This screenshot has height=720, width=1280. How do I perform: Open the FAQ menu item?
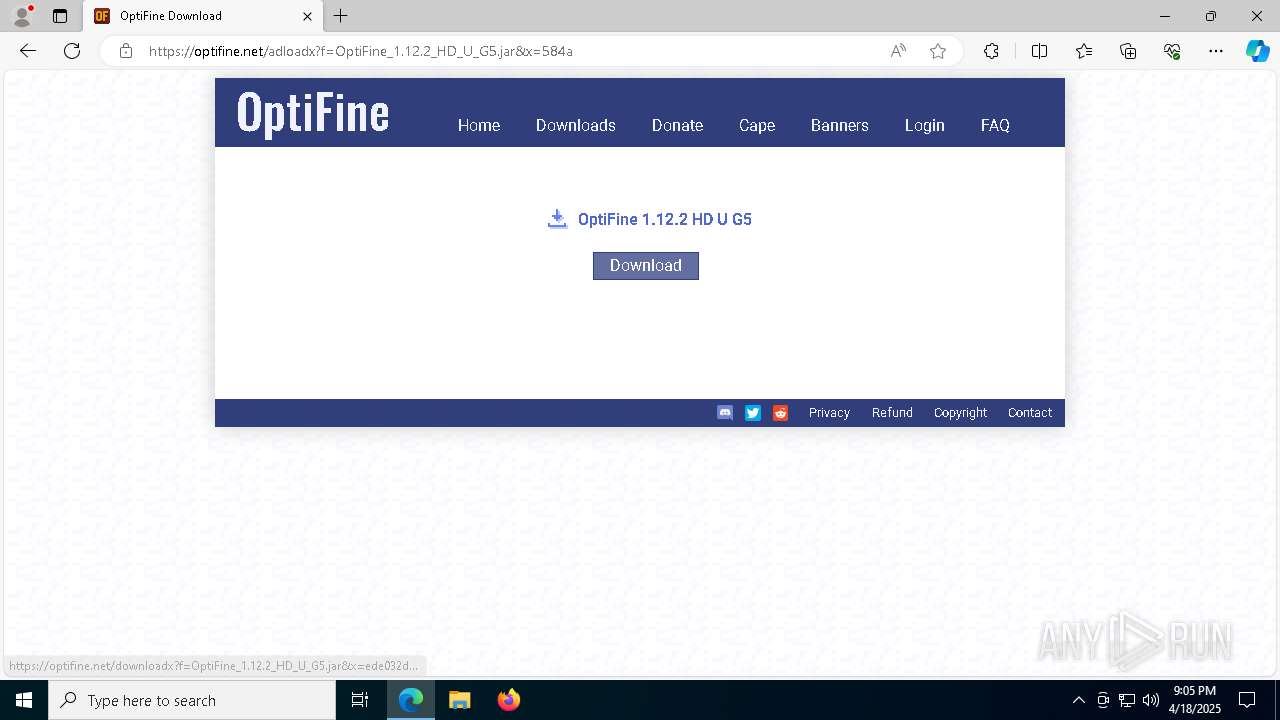coord(995,125)
